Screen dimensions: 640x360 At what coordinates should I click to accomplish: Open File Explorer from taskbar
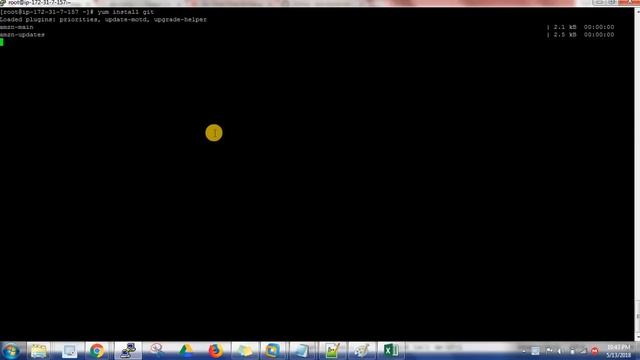click(39, 351)
